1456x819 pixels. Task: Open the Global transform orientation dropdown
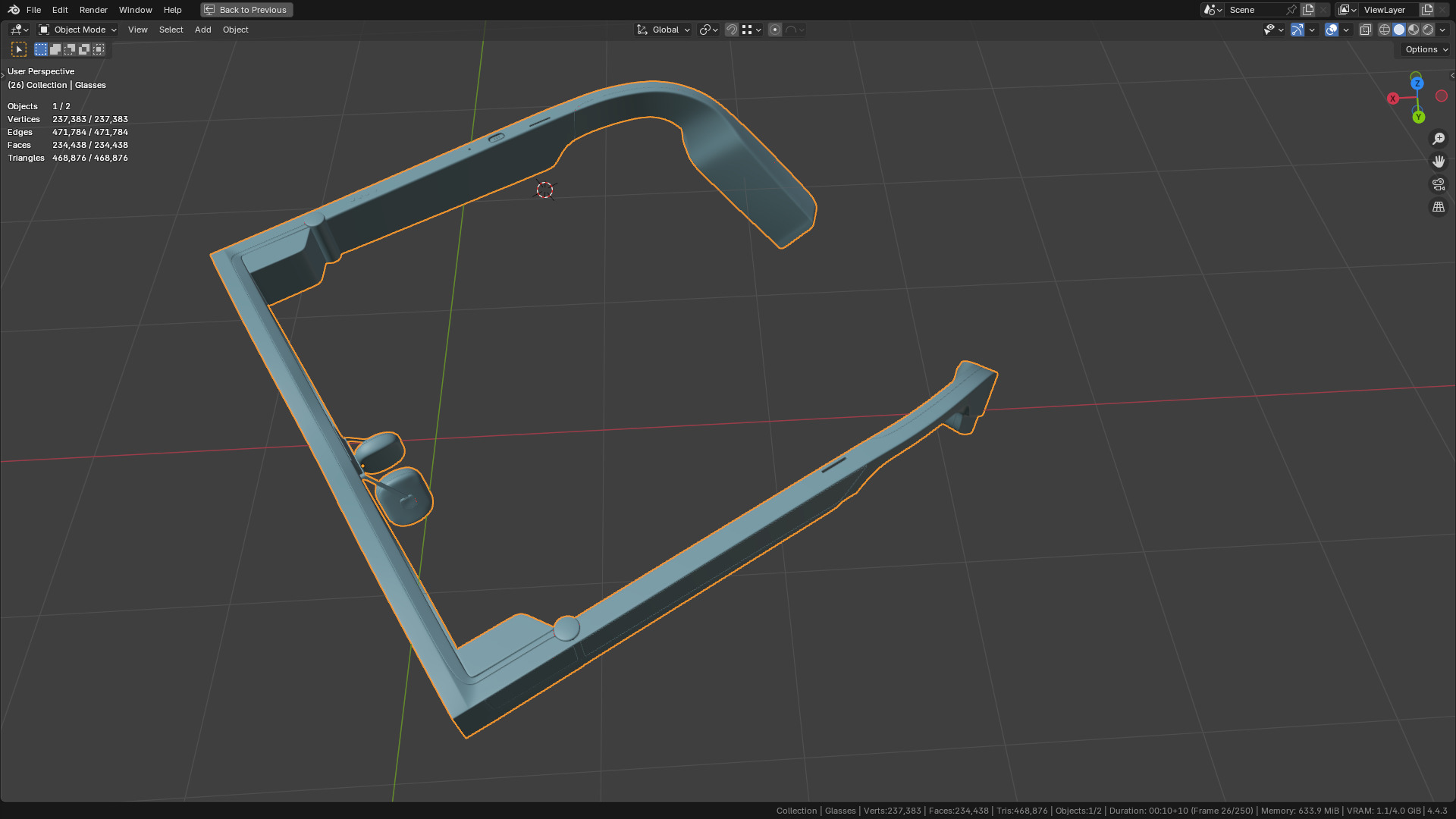click(664, 30)
